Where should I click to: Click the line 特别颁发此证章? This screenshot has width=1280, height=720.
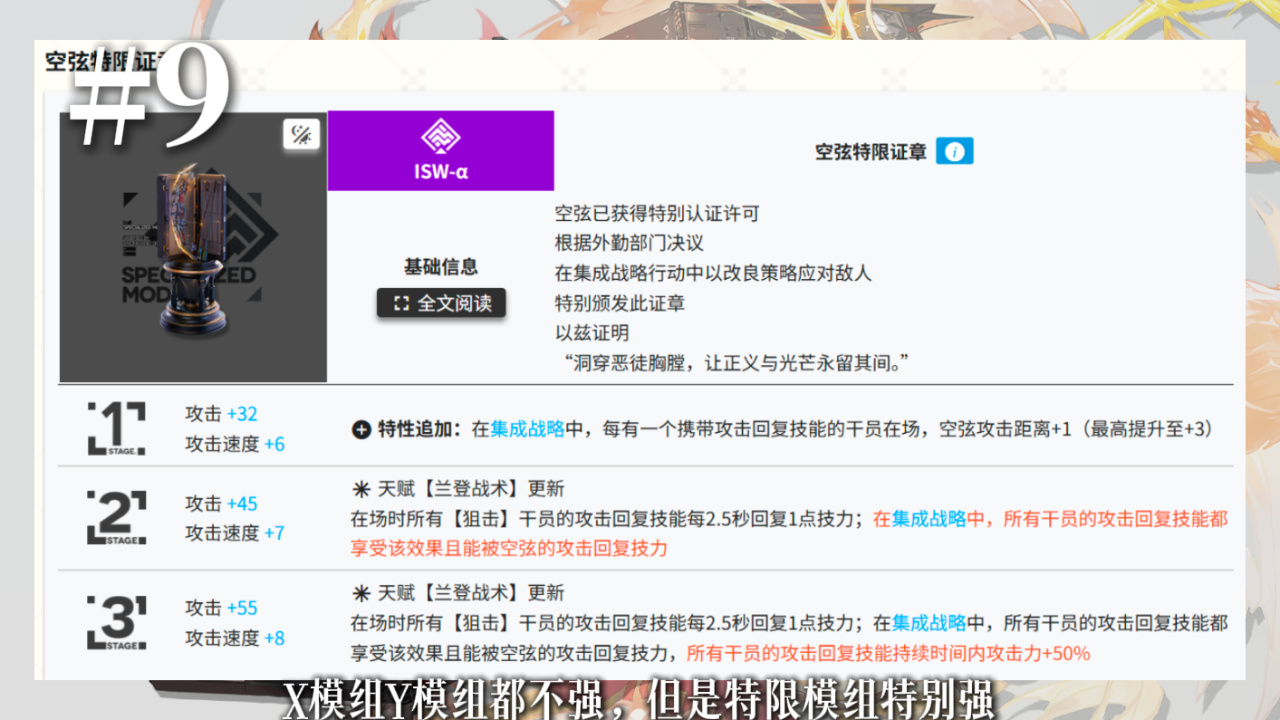[620, 303]
